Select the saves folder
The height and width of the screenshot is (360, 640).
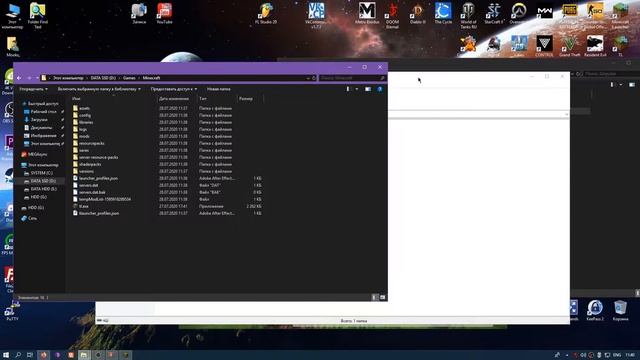coord(84,150)
